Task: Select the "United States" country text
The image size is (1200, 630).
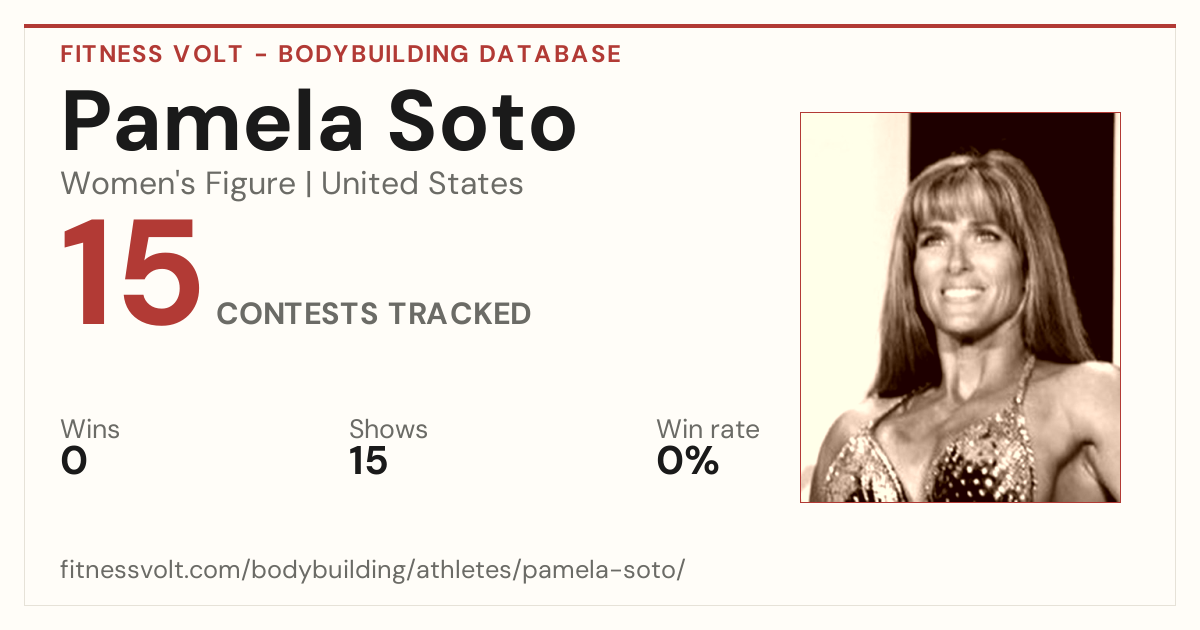Action: click(422, 184)
